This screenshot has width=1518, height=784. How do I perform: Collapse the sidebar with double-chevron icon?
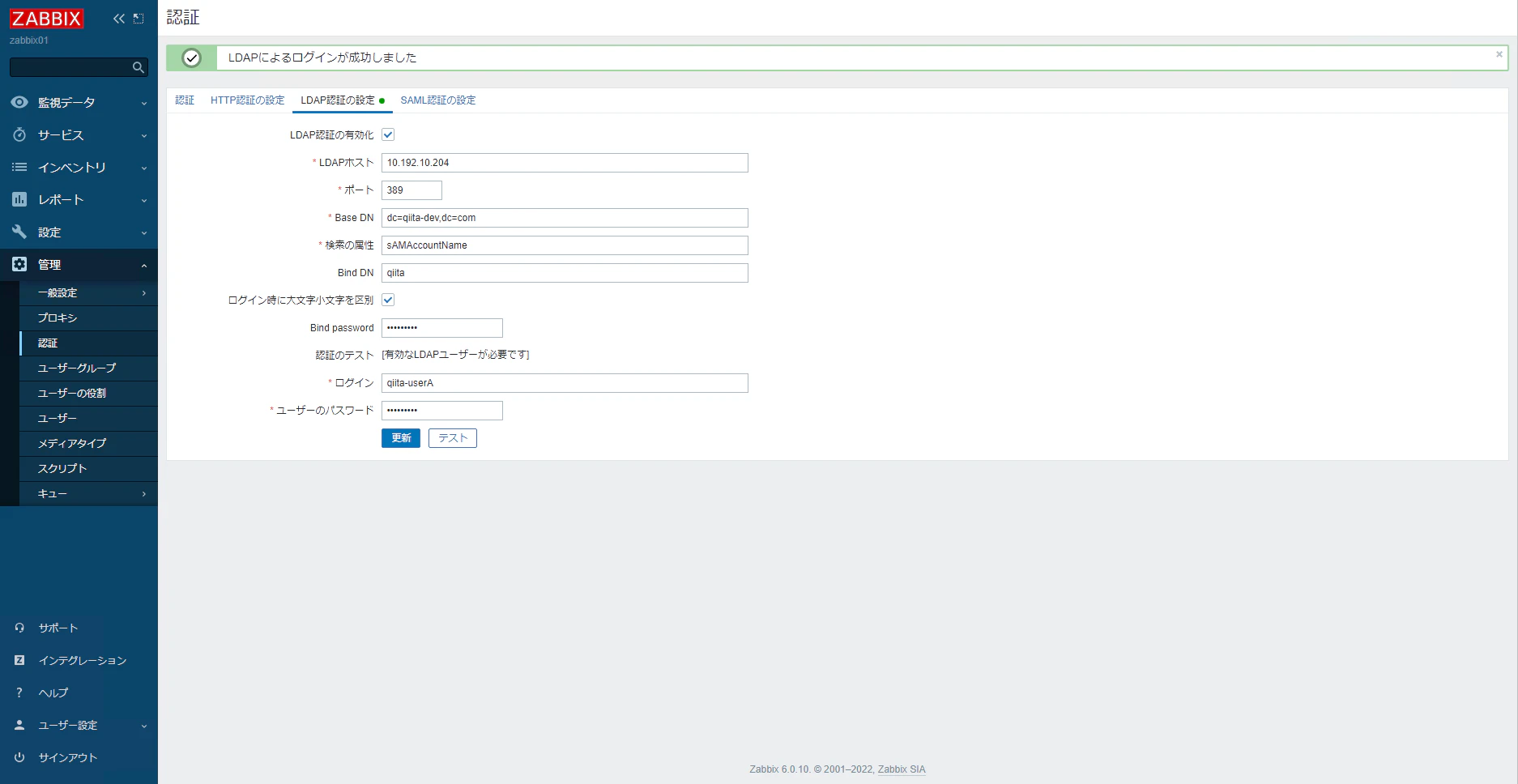[119, 19]
